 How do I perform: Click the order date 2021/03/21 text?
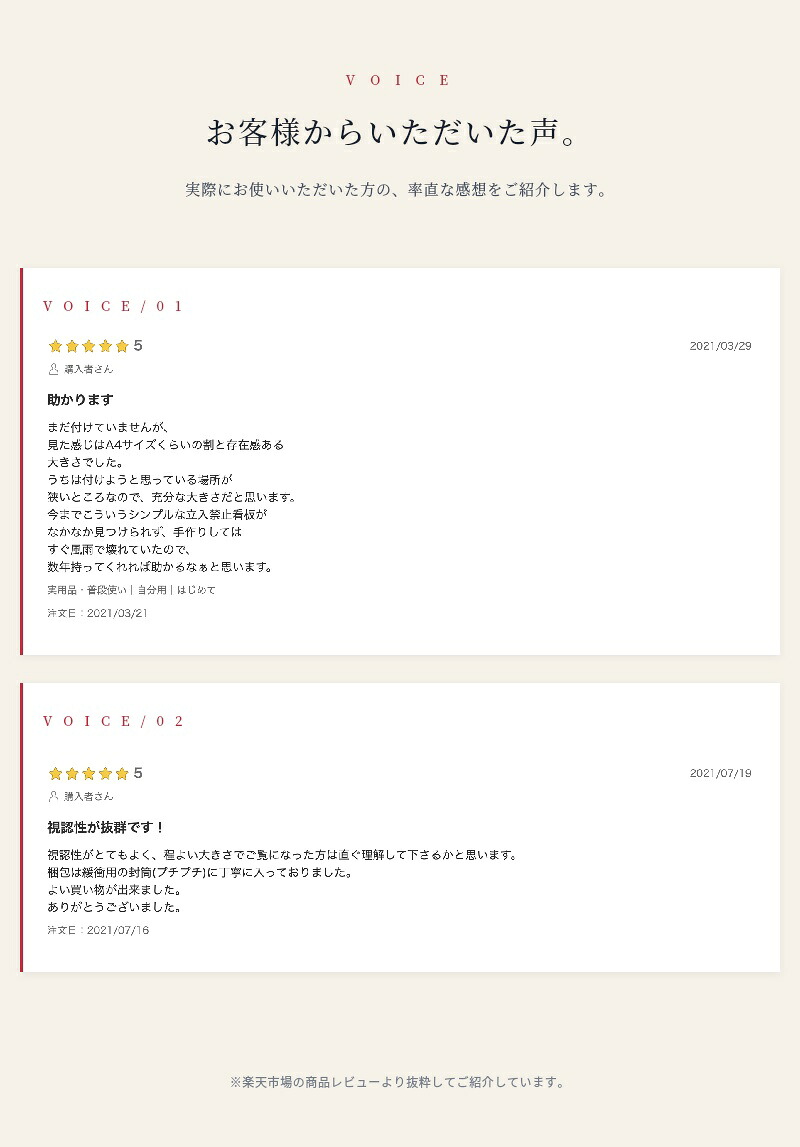coord(97,613)
